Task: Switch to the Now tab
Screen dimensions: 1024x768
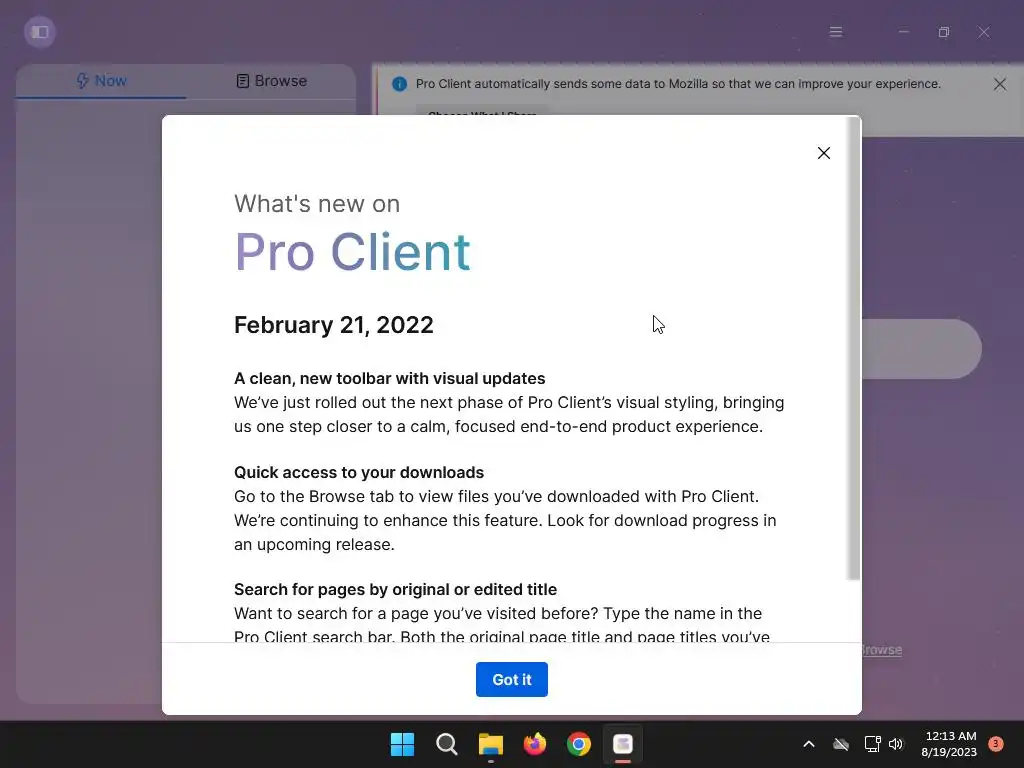Action: 101,81
